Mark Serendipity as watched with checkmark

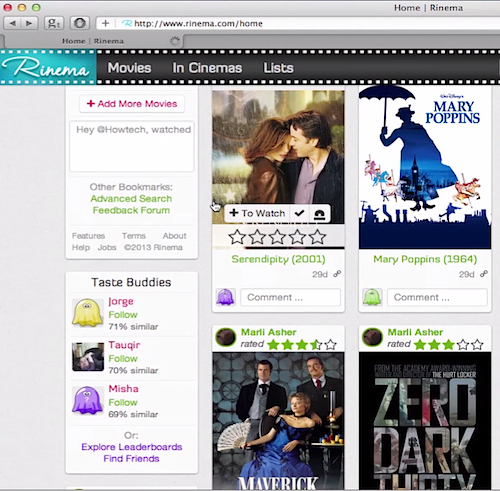(299, 213)
